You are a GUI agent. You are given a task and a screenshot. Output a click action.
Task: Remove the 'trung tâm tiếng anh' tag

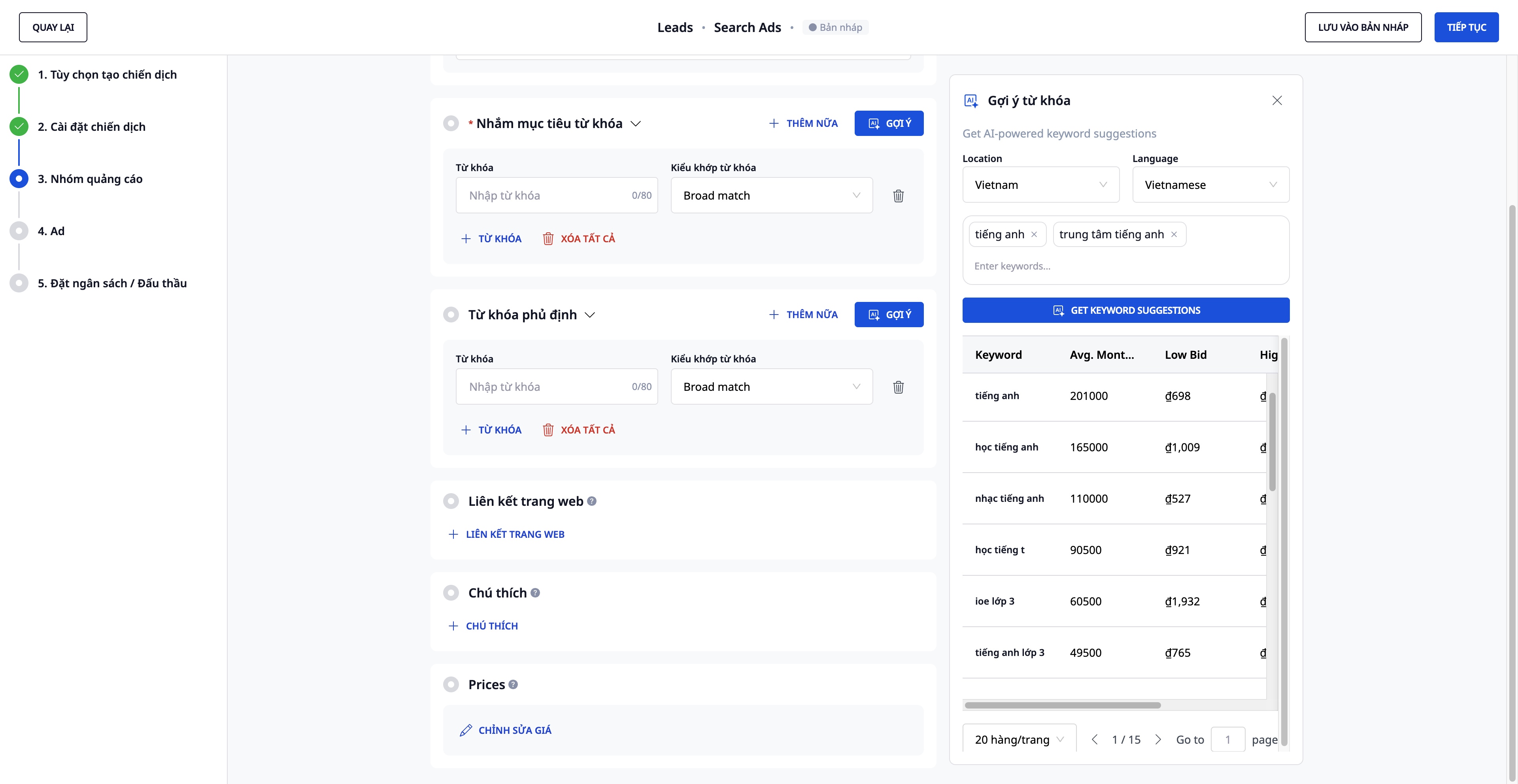(x=1173, y=234)
